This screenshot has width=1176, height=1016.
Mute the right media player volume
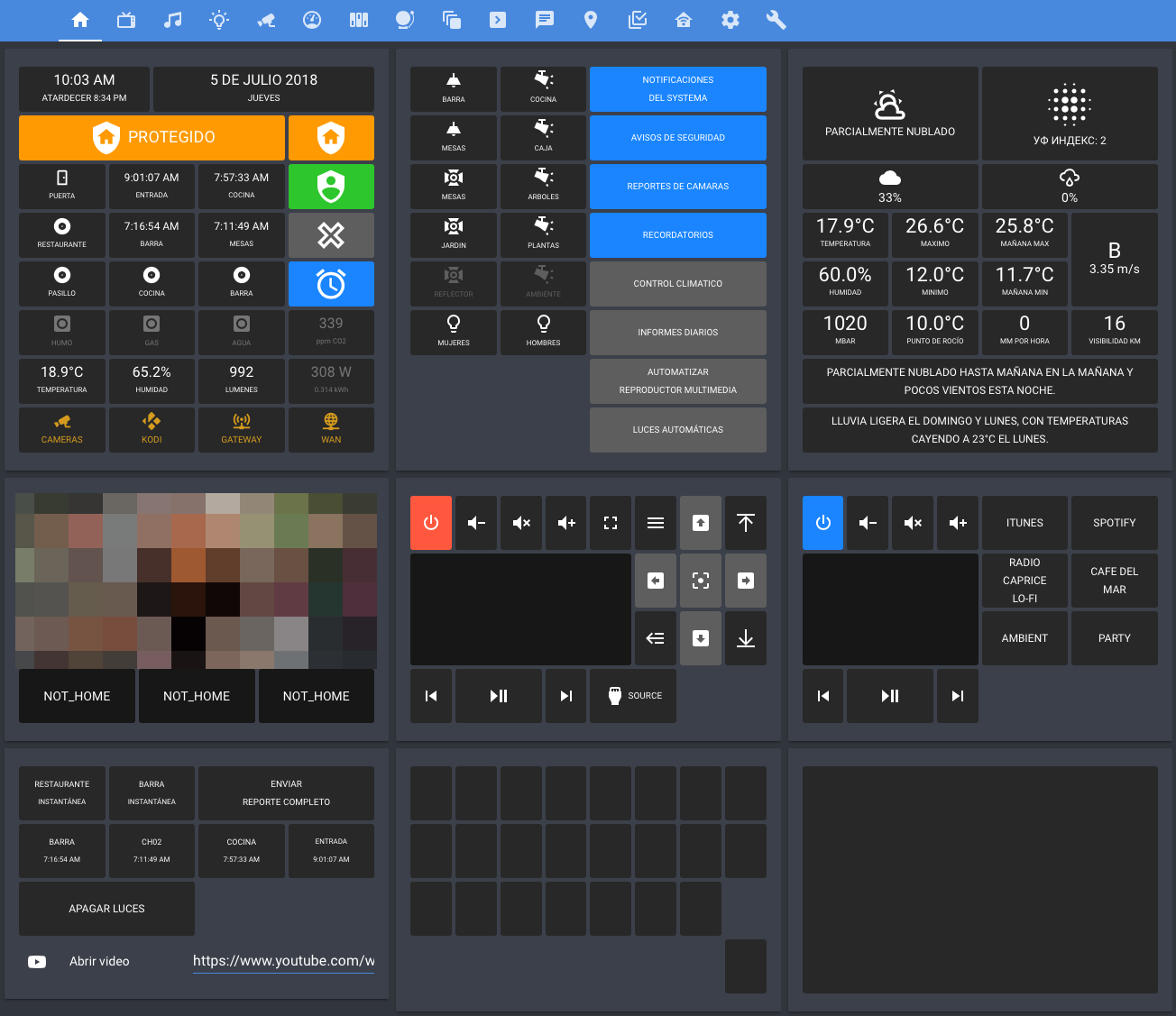(x=912, y=522)
